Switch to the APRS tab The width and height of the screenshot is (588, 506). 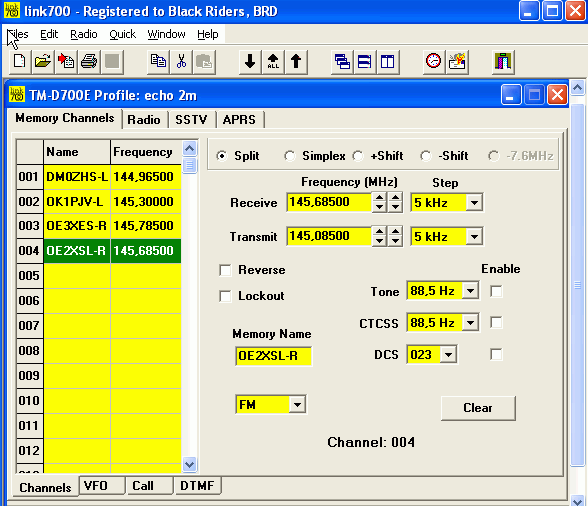click(239, 120)
